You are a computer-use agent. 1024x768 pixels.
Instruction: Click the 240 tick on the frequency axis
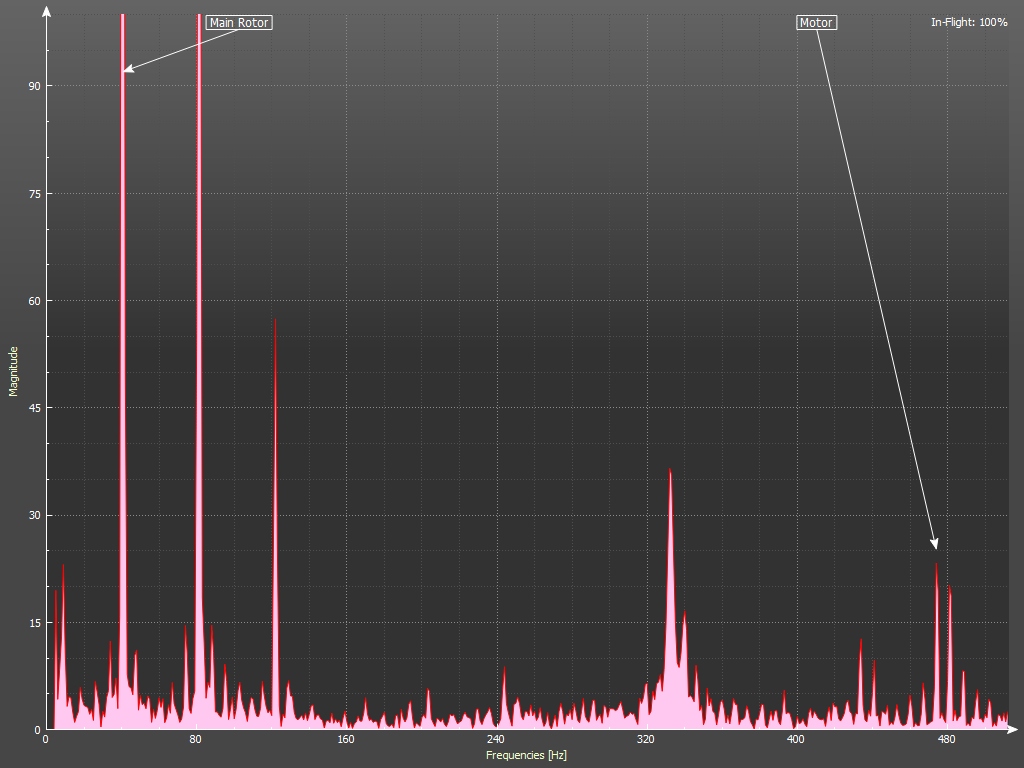tap(495, 740)
